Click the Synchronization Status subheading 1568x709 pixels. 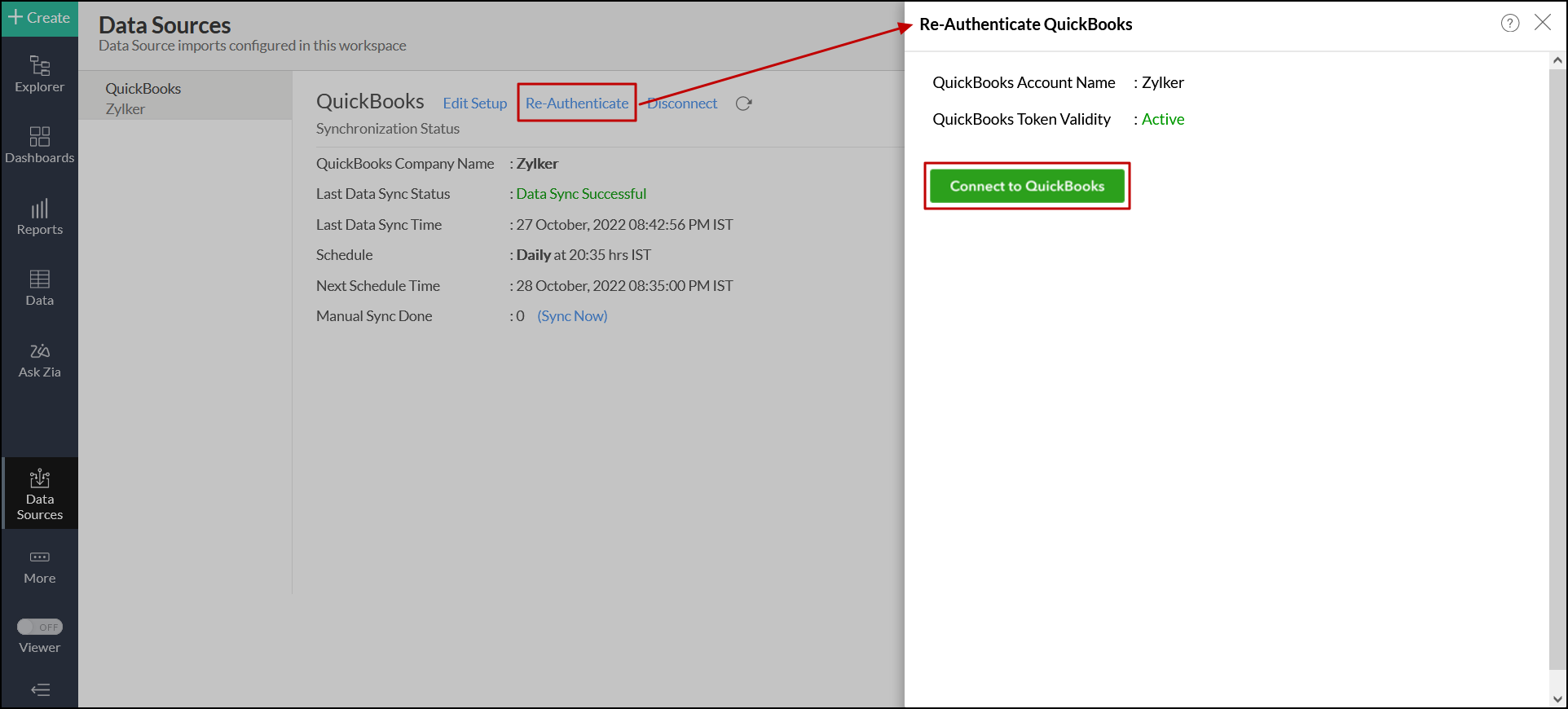(388, 129)
